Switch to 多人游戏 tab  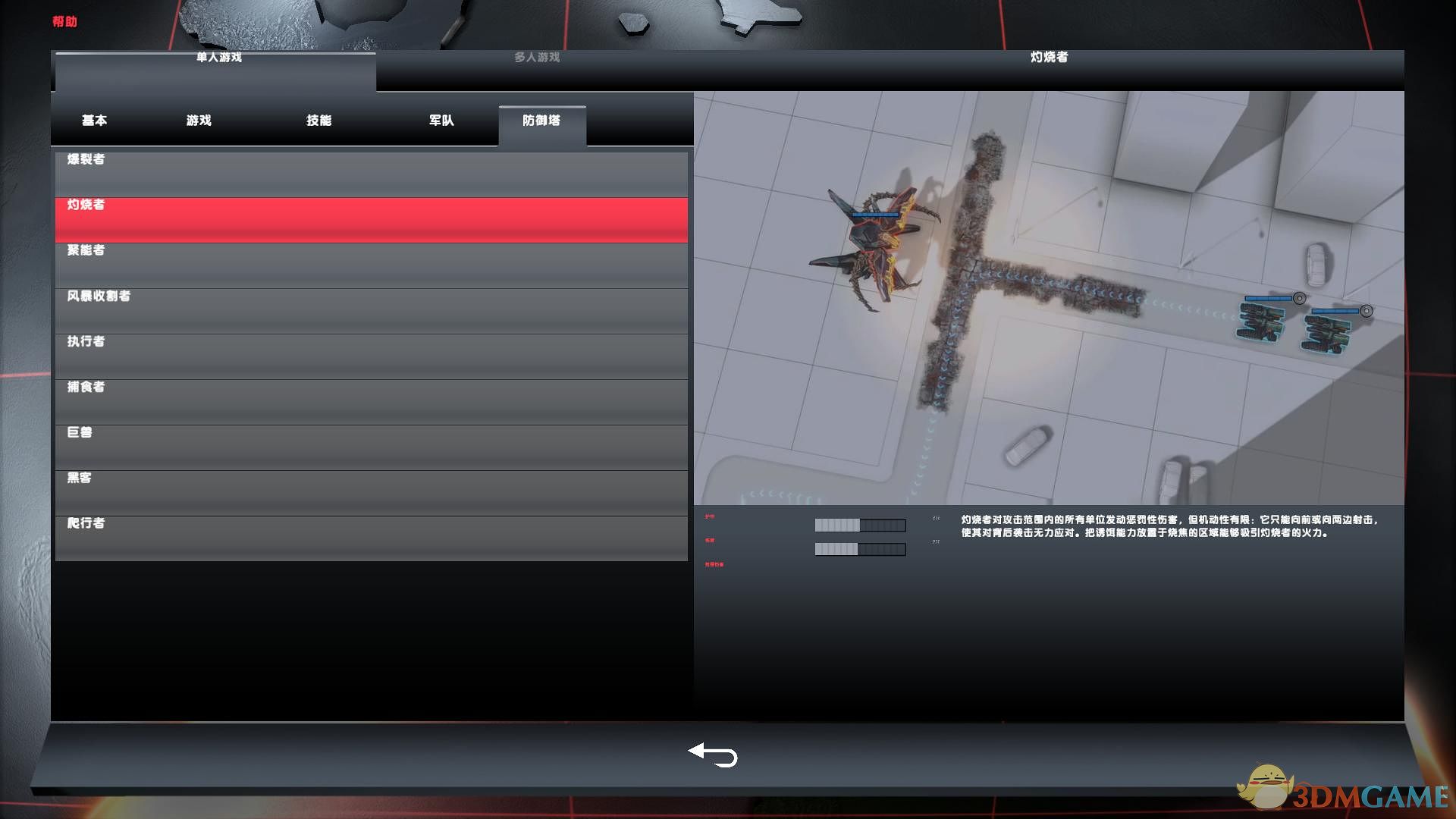[x=536, y=58]
